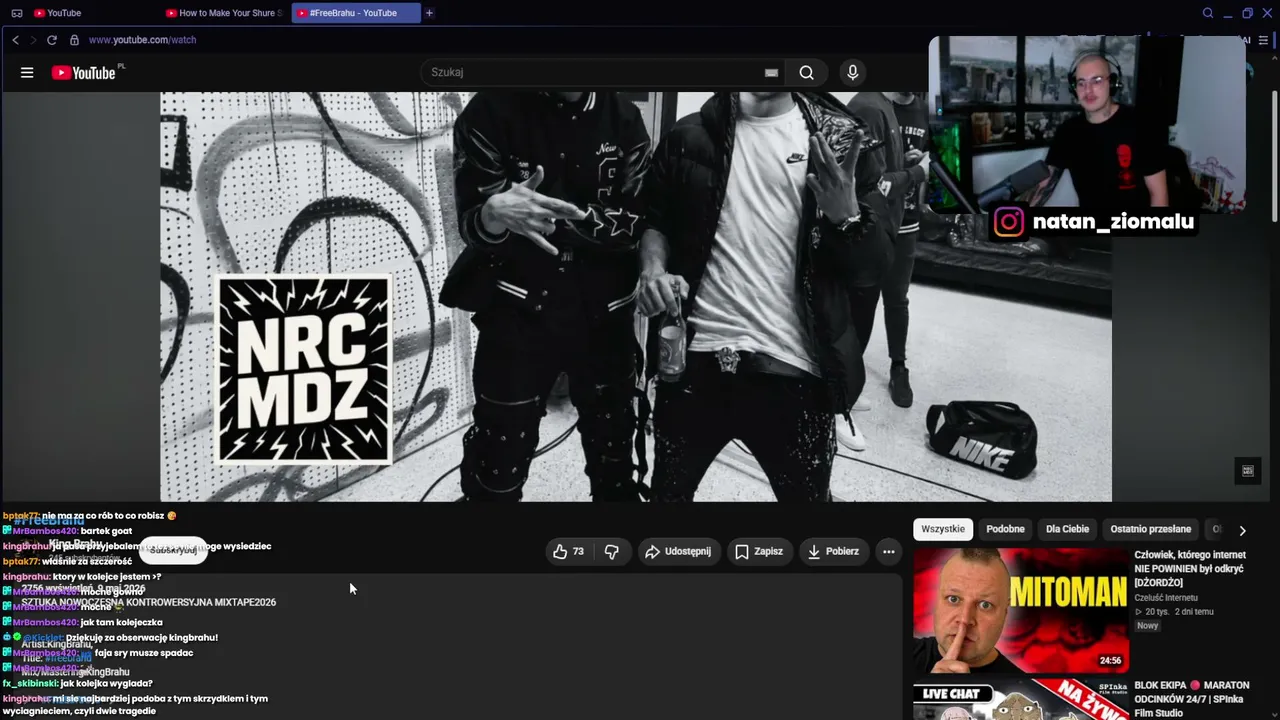Open the Czeluść Internetu channel
Screen dimensions: 1280x720
coord(1166,598)
